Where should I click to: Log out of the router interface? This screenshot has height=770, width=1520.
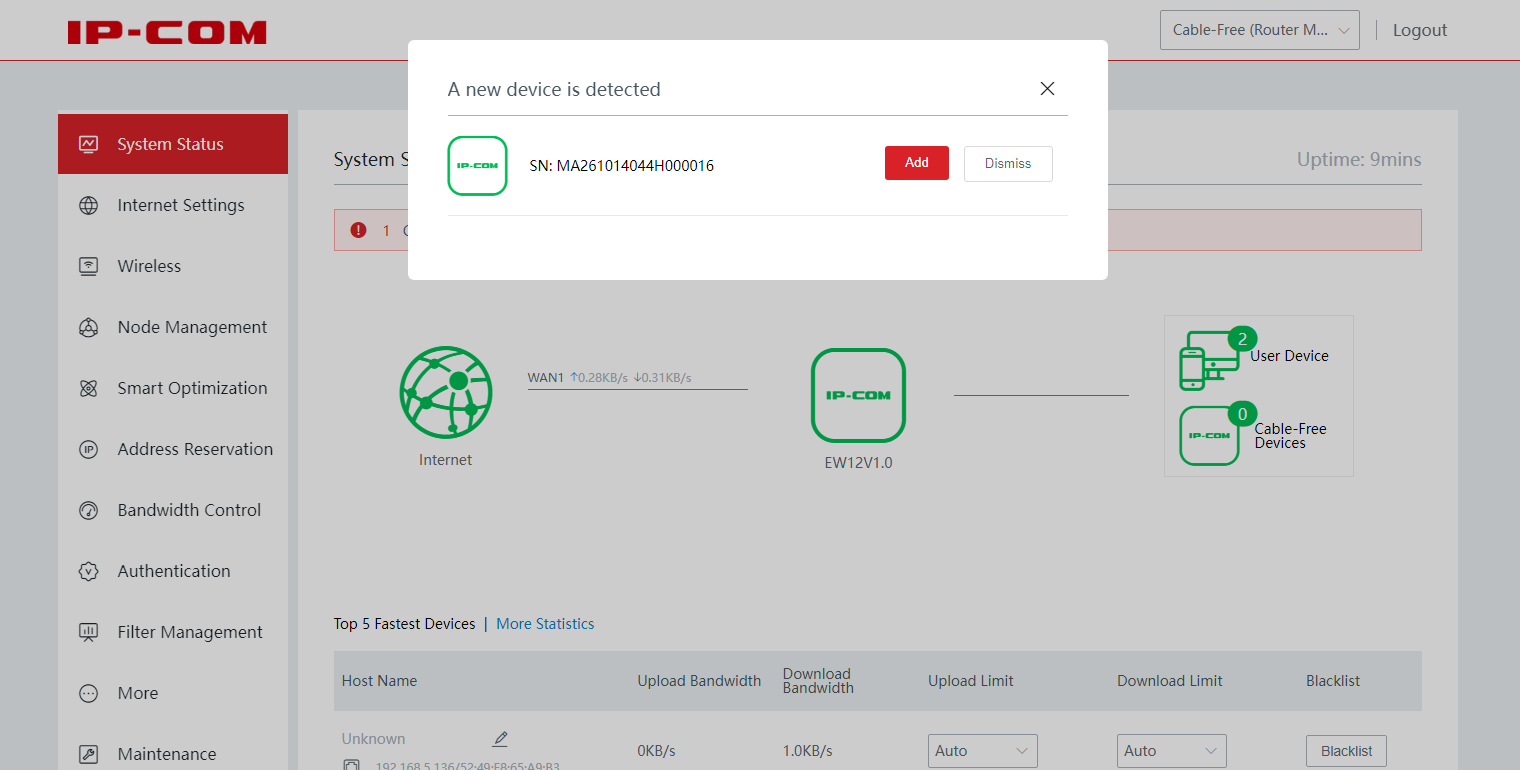[1420, 30]
